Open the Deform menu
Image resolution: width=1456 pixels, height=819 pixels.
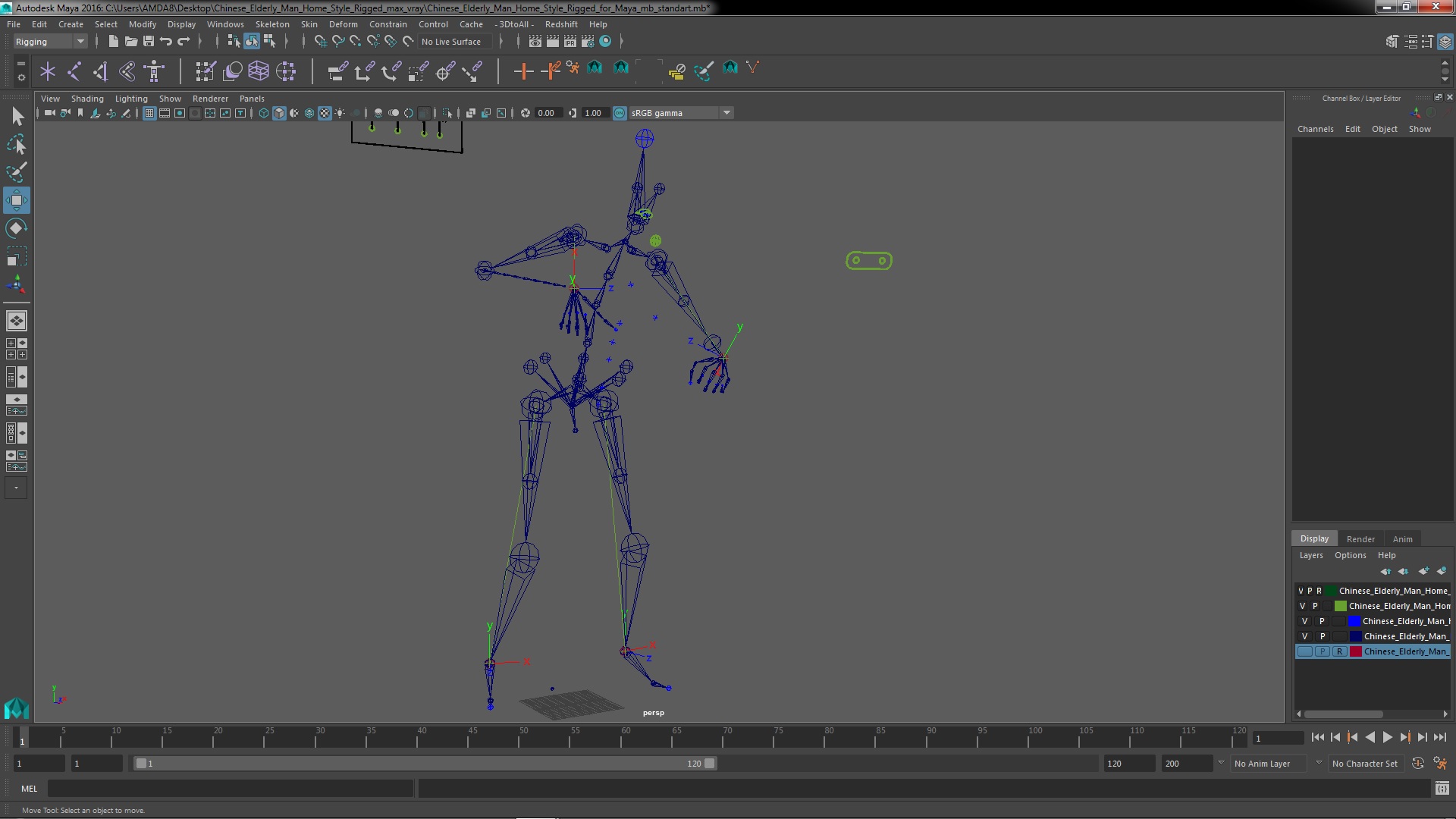coord(343,23)
